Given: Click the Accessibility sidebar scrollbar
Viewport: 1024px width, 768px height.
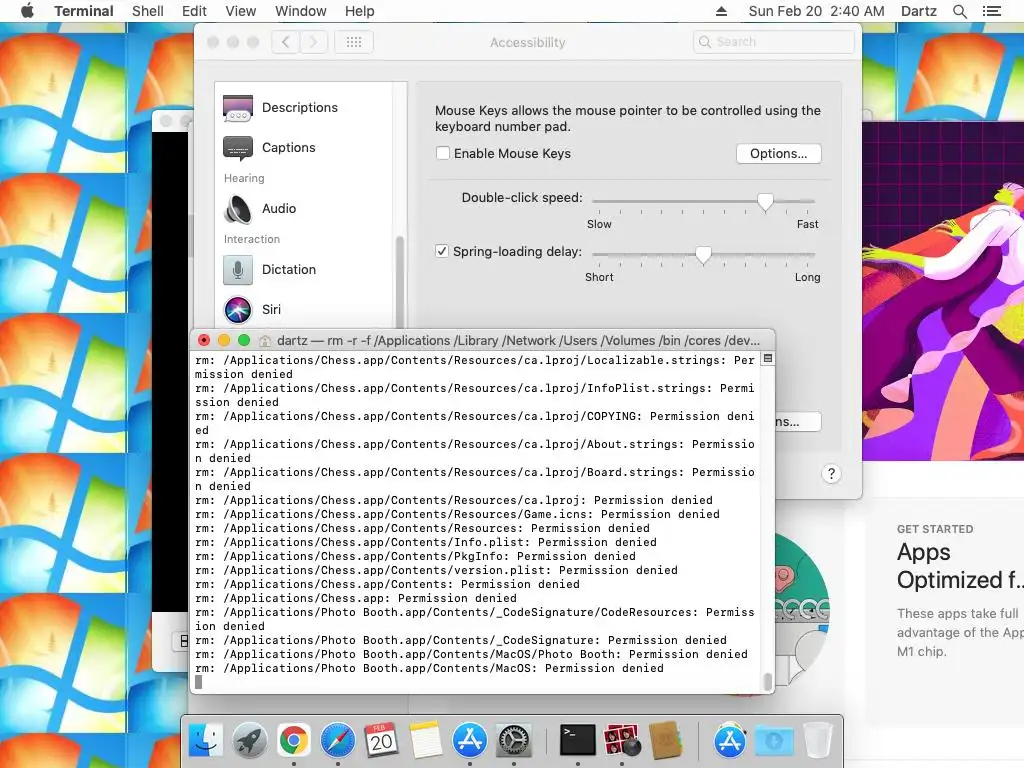Looking at the screenshot, I should tap(400, 282).
